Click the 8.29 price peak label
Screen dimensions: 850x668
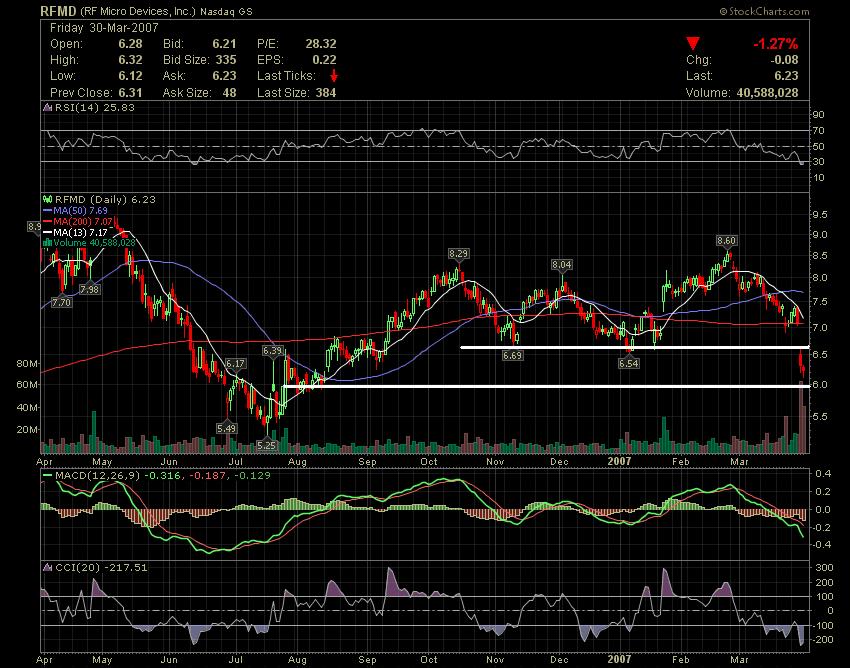[458, 253]
